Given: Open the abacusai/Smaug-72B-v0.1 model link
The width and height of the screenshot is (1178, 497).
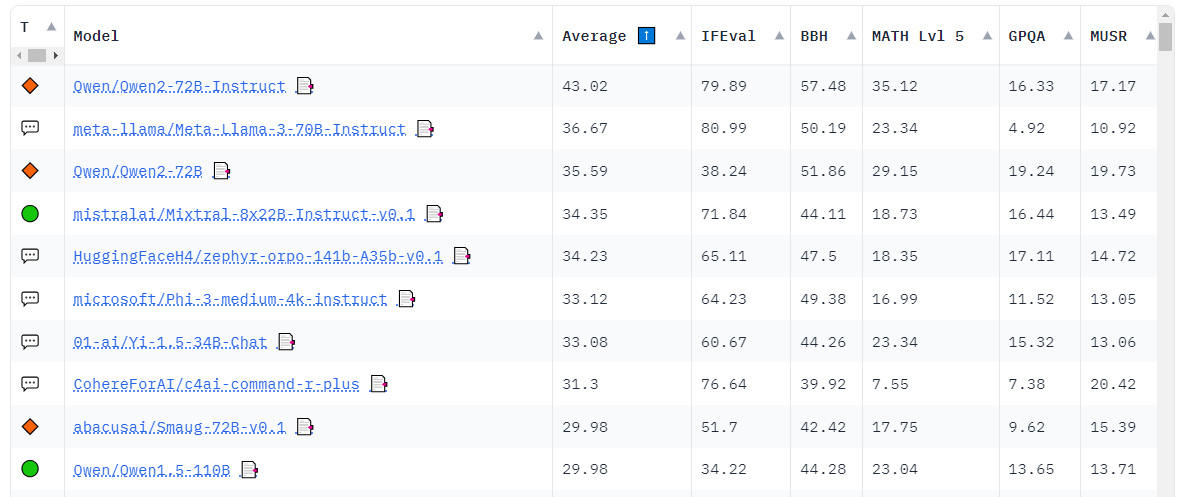Looking at the screenshot, I should pos(179,427).
